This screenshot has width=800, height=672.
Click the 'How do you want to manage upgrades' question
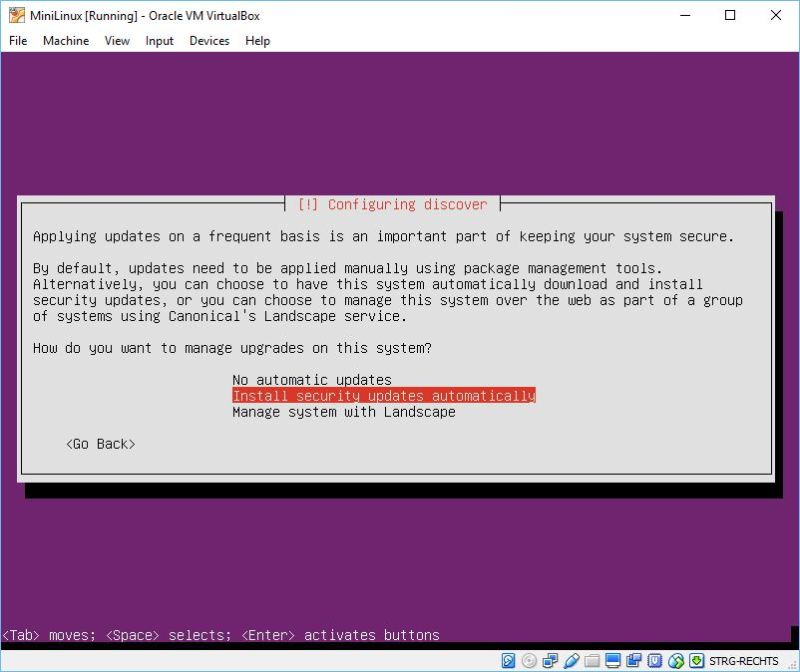(x=232, y=348)
